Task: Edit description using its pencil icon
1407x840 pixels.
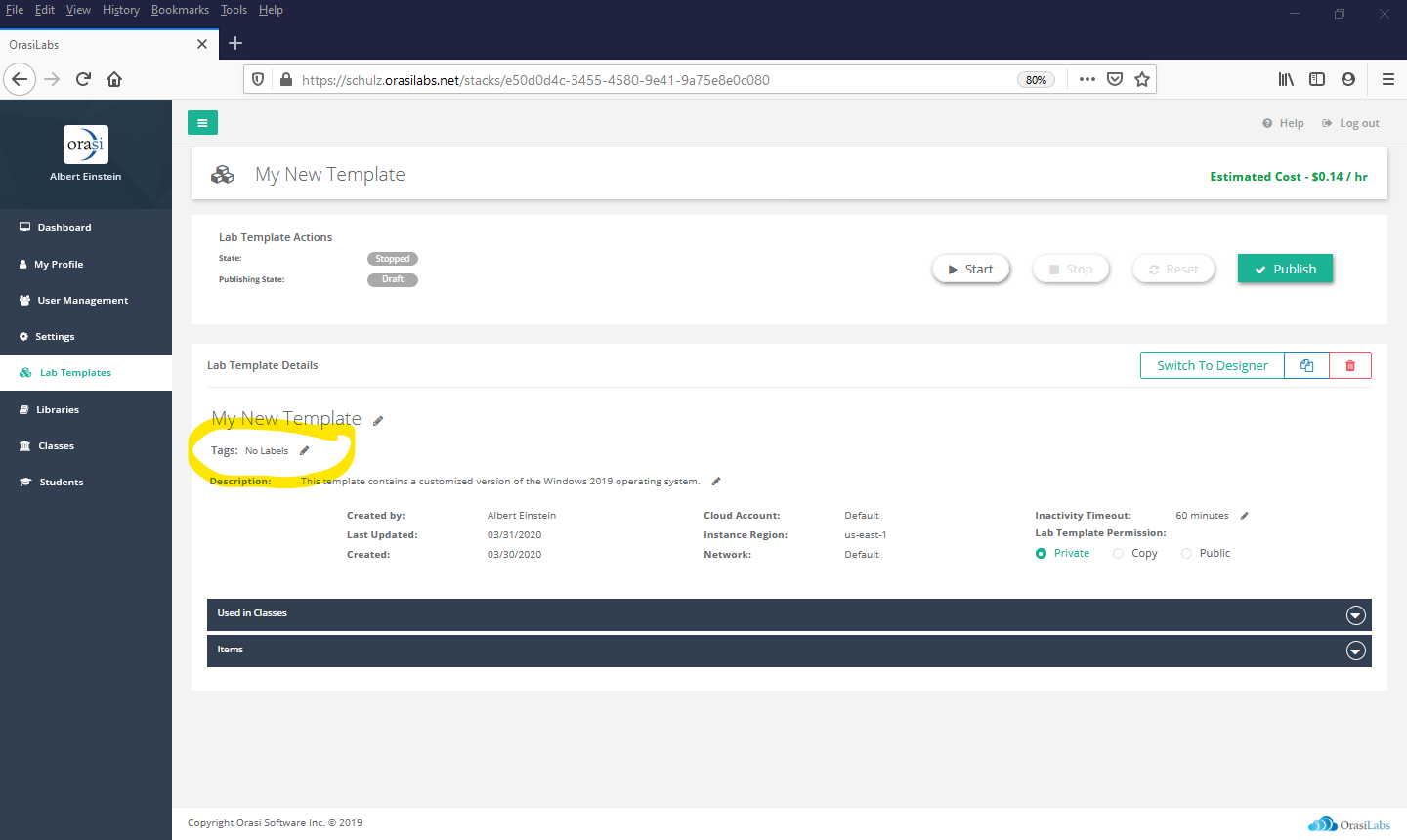Action: click(716, 481)
